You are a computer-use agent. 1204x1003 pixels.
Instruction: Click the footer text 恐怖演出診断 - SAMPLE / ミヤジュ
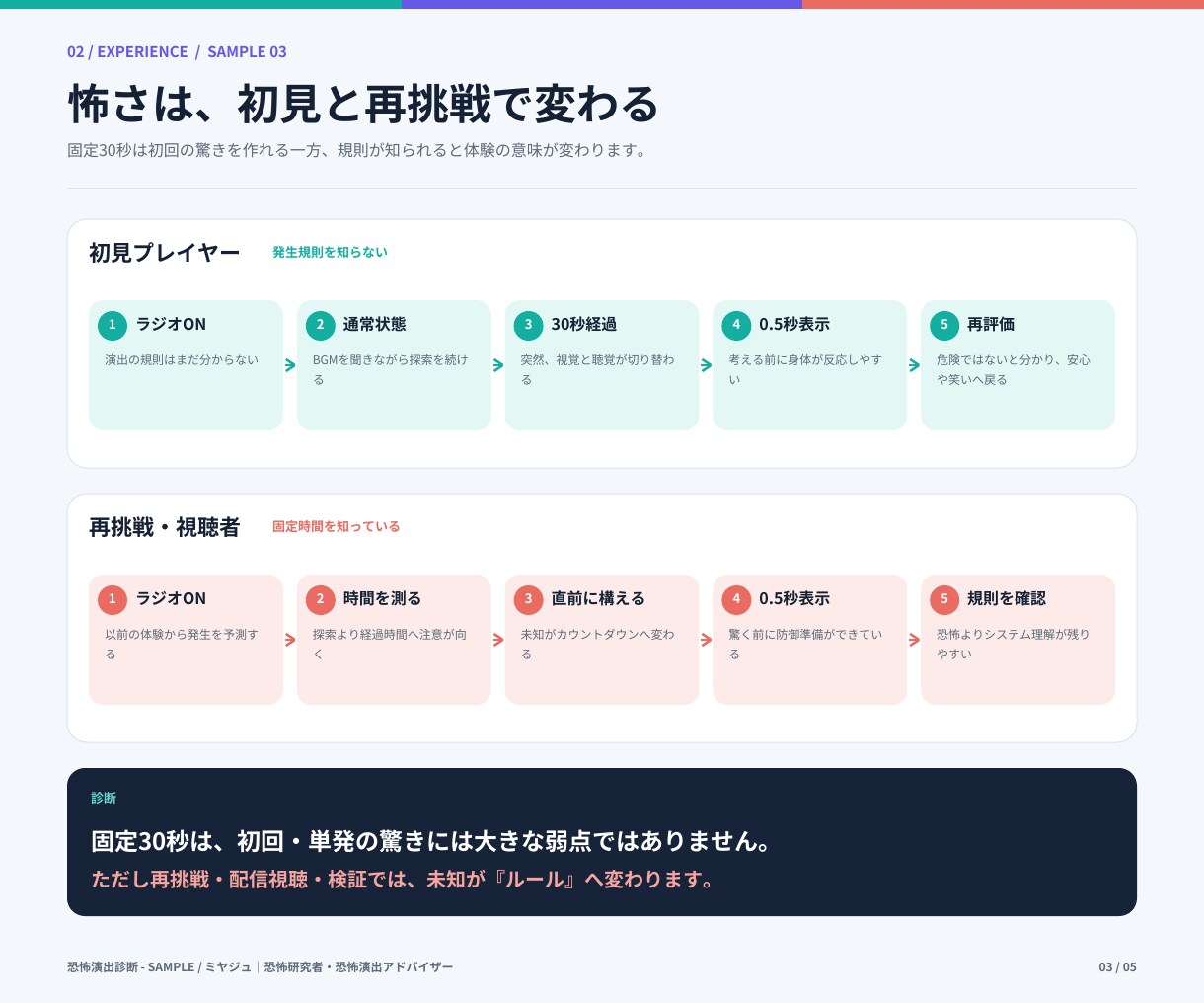click(159, 967)
